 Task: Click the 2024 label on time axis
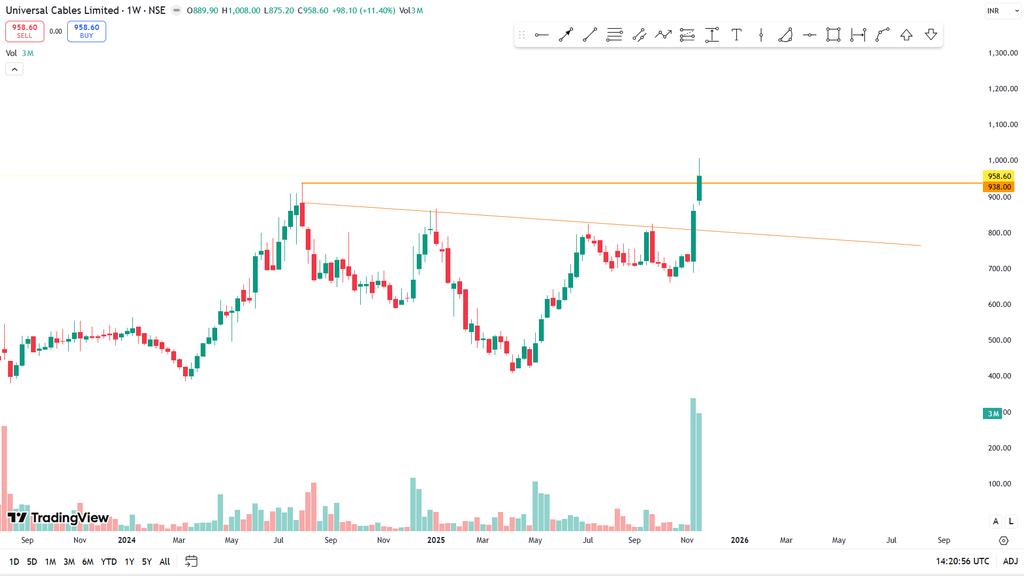point(127,540)
